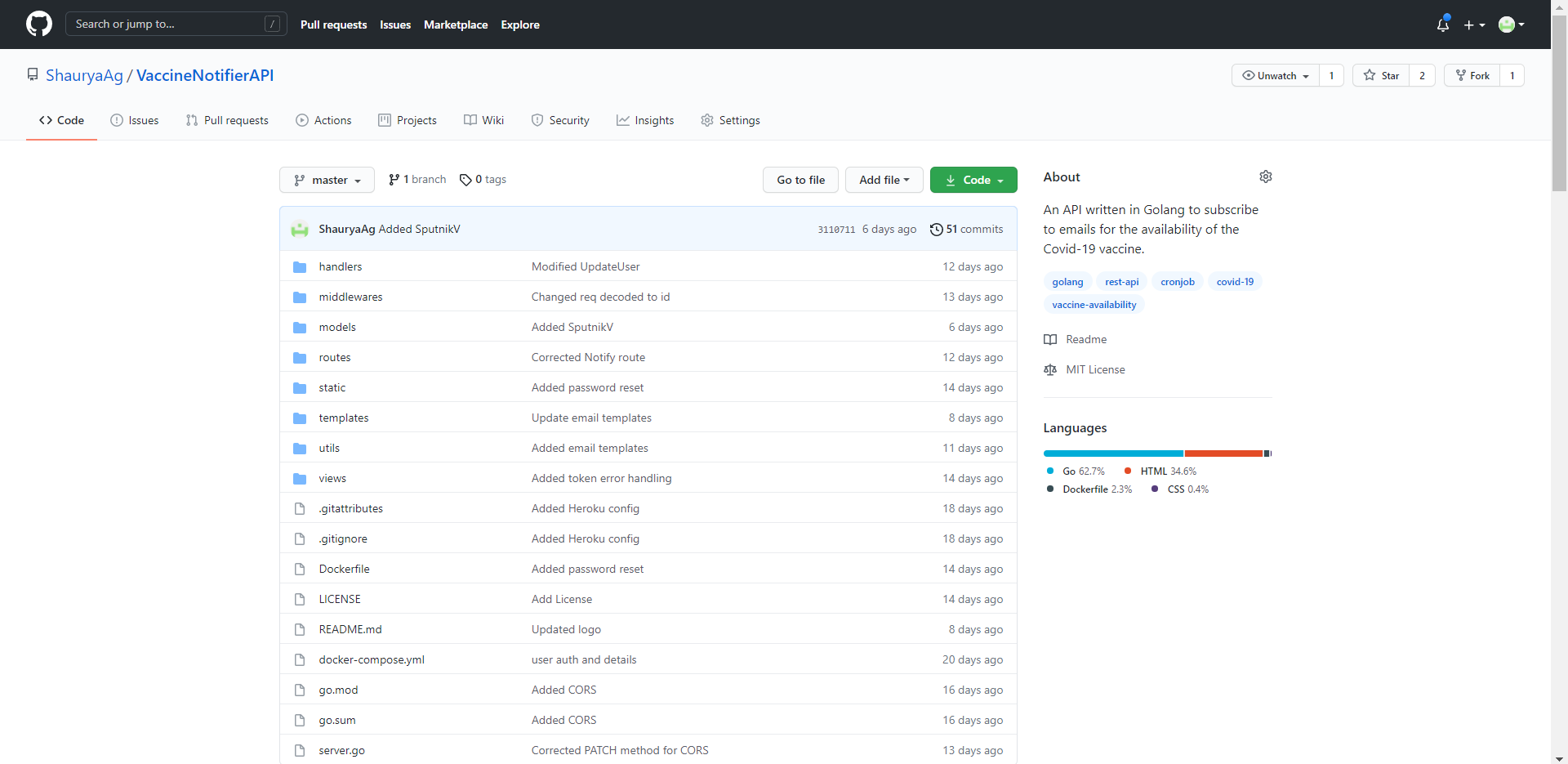
Task: Click the tags icon next to 0 tags
Action: pyautogui.click(x=465, y=180)
